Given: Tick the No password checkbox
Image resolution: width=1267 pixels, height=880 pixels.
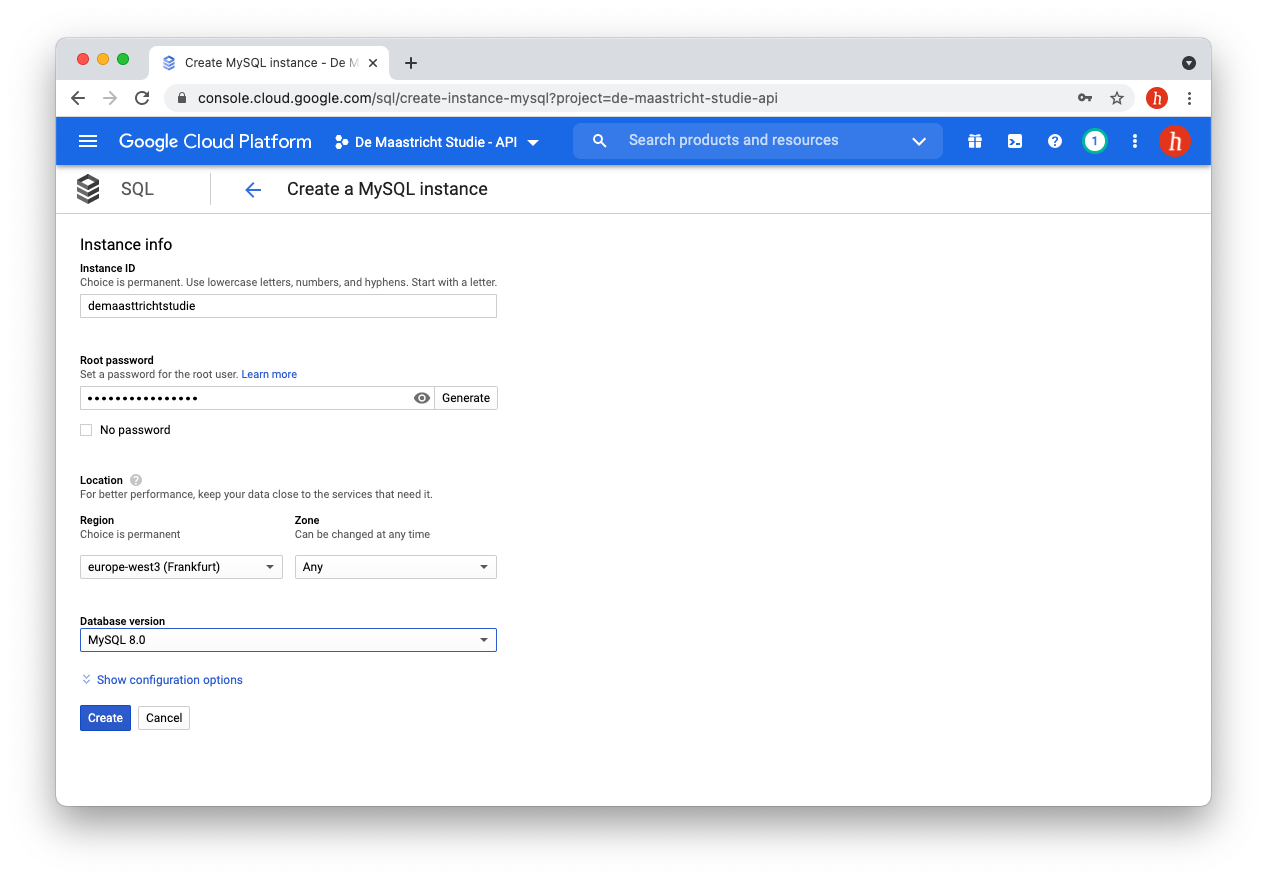Looking at the screenshot, I should coord(86,430).
